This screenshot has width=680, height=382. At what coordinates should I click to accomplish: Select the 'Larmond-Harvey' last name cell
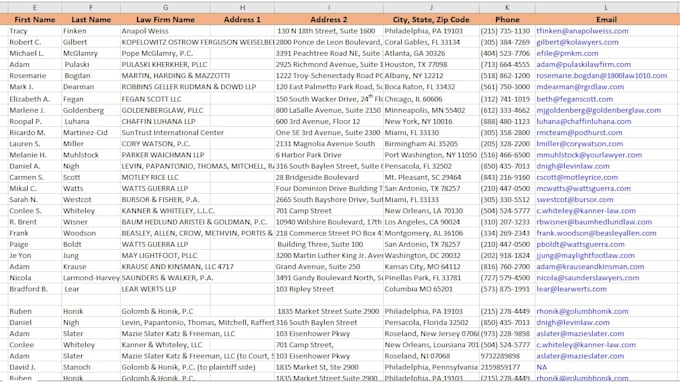tap(91, 278)
